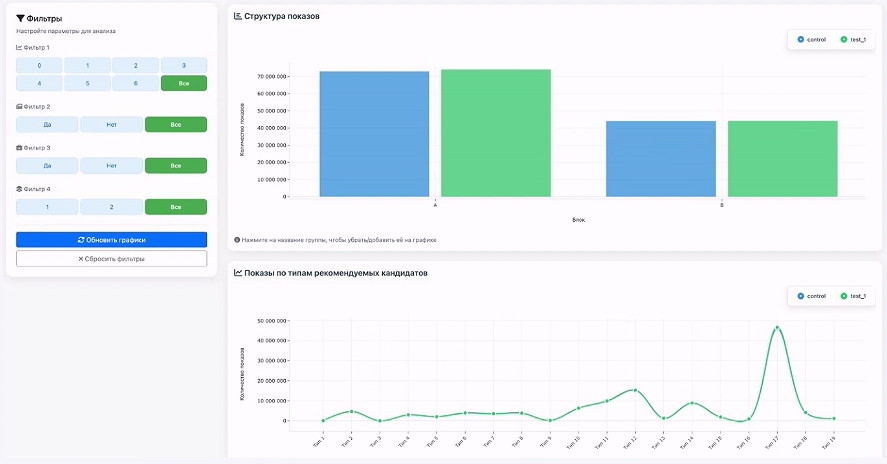Select option 2 in Фильтр 4
This screenshot has width=887, height=464.
click(111, 207)
